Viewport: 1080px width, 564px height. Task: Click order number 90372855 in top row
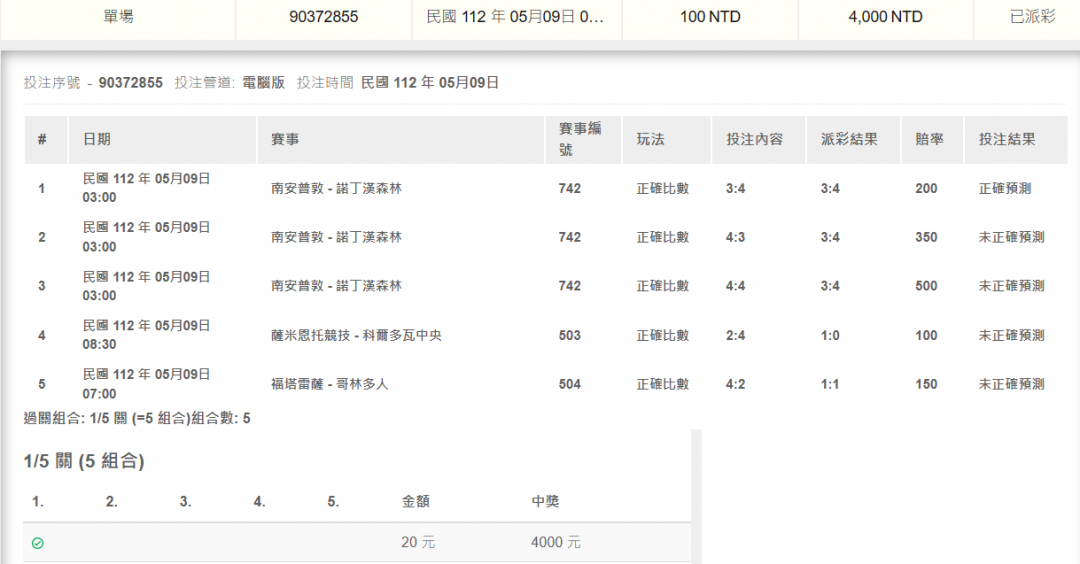point(324,17)
